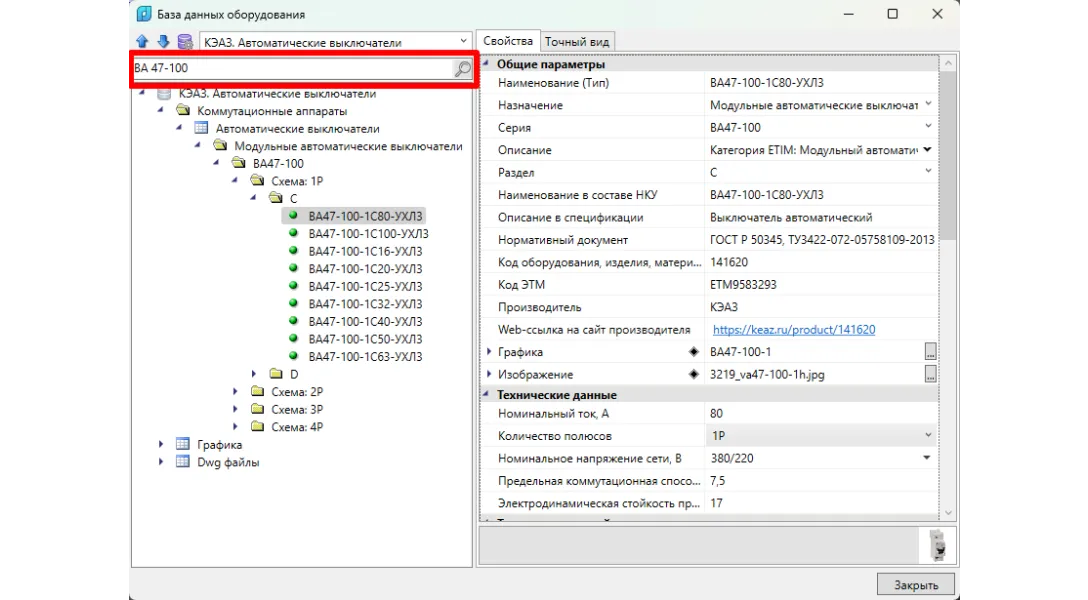Open the database settings icon in toolbar

pyautogui.click(x=185, y=42)
